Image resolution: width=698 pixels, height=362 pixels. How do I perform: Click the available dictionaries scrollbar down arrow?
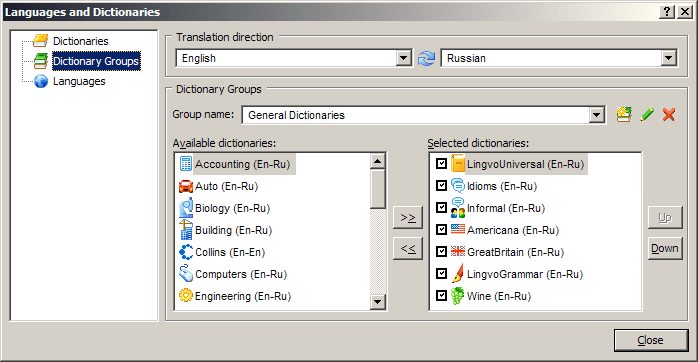coord(377,302)
